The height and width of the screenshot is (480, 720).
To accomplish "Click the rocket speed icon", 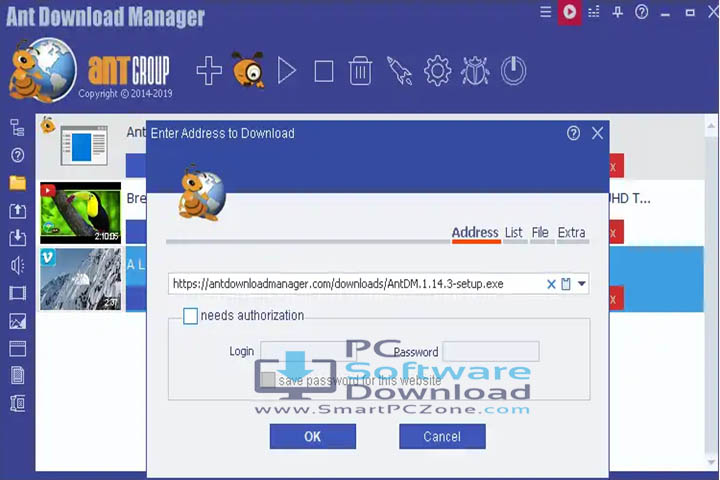I will (399, 71).
